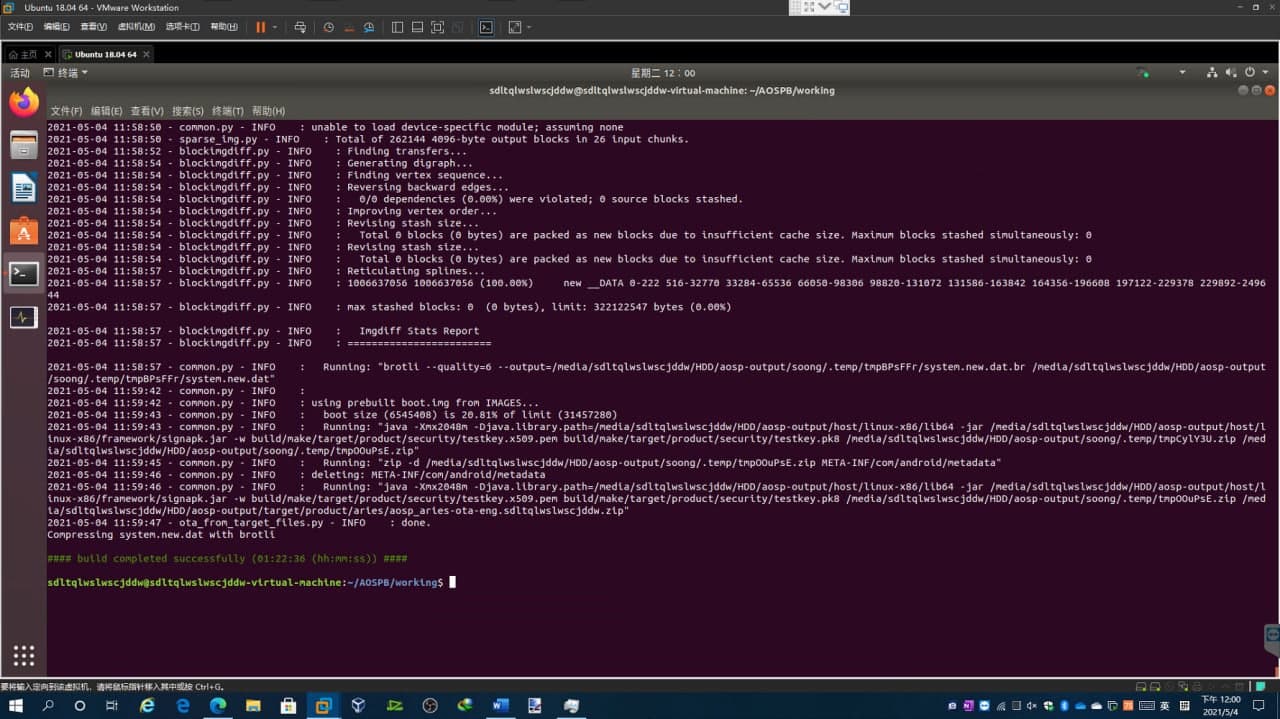Open Windows taskbar search
Image resolution: width=1280 pixels, height=719 pixels.
(x=48, y=705)
